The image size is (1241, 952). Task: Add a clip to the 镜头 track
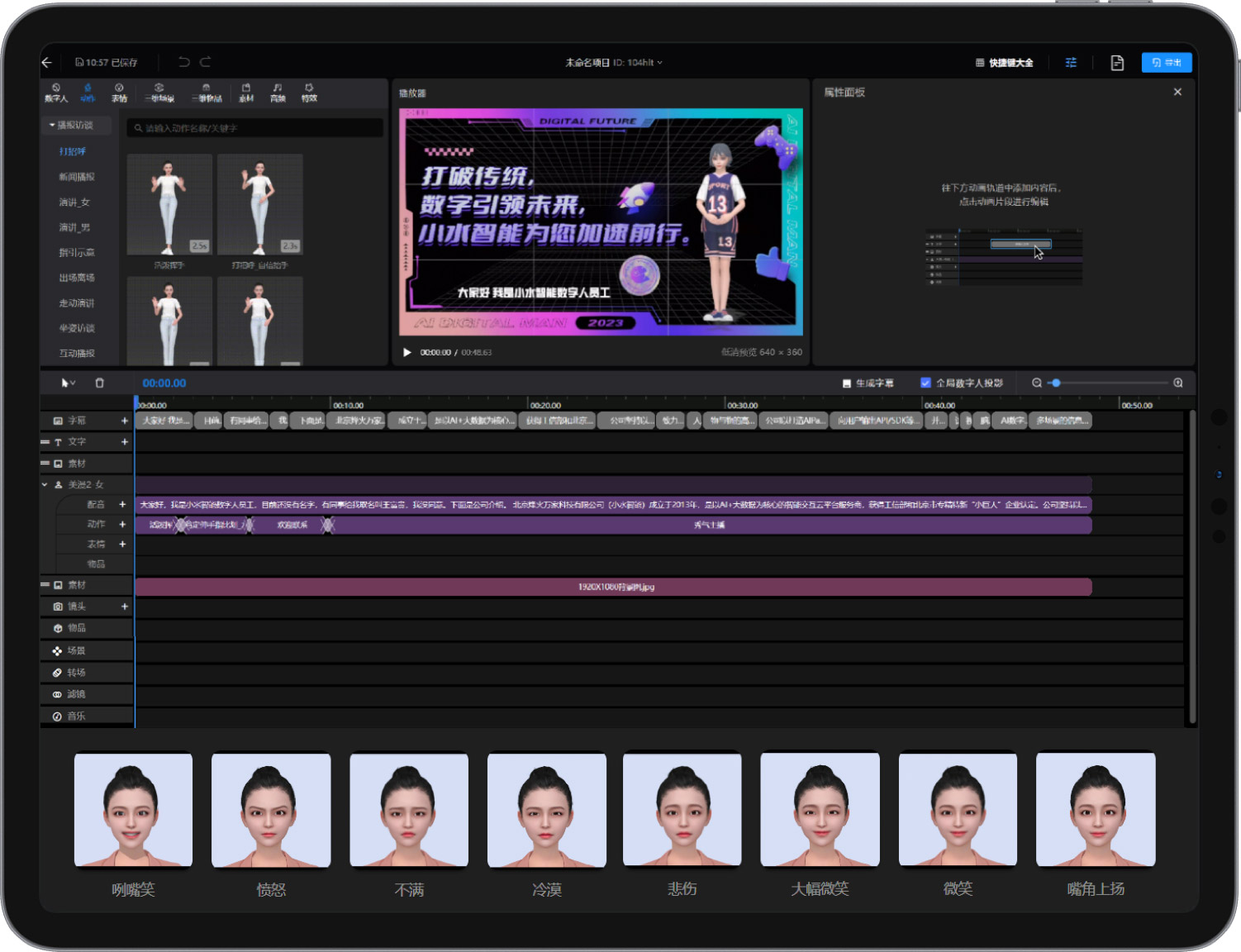pyautogui.click(x=125, y=607)
